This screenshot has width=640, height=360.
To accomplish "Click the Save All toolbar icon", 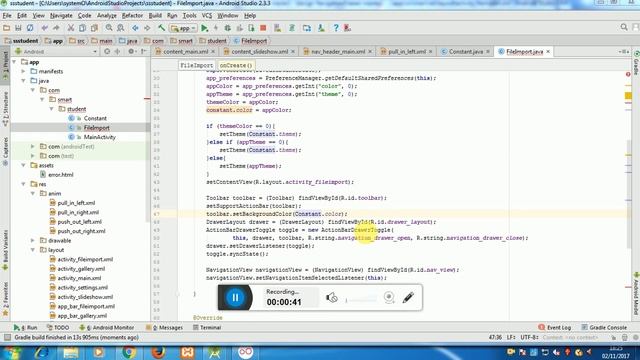I will 18,28.
